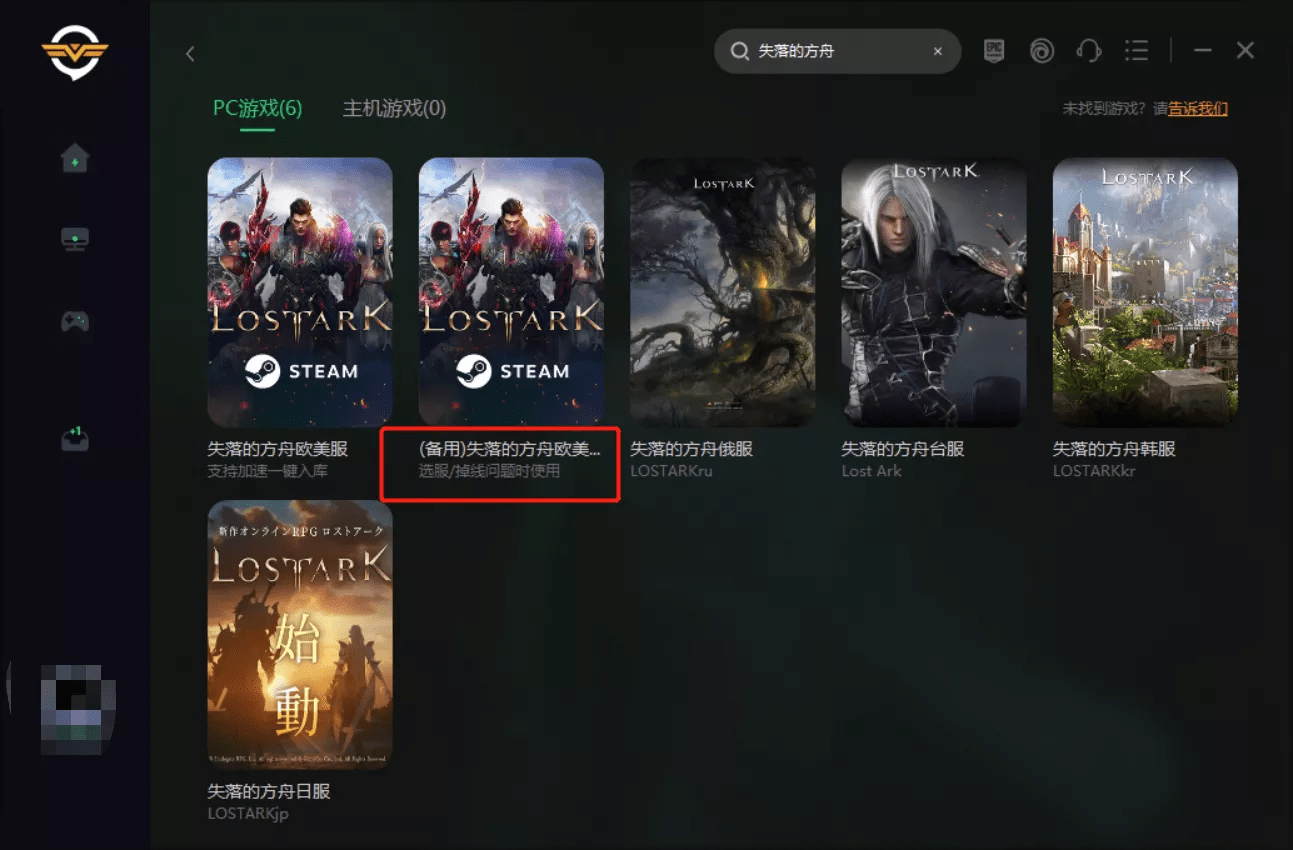This screenshot has height=850, width=1293.
Task: Open the gamepad icon in the sidebar
Action: [75, 322]
